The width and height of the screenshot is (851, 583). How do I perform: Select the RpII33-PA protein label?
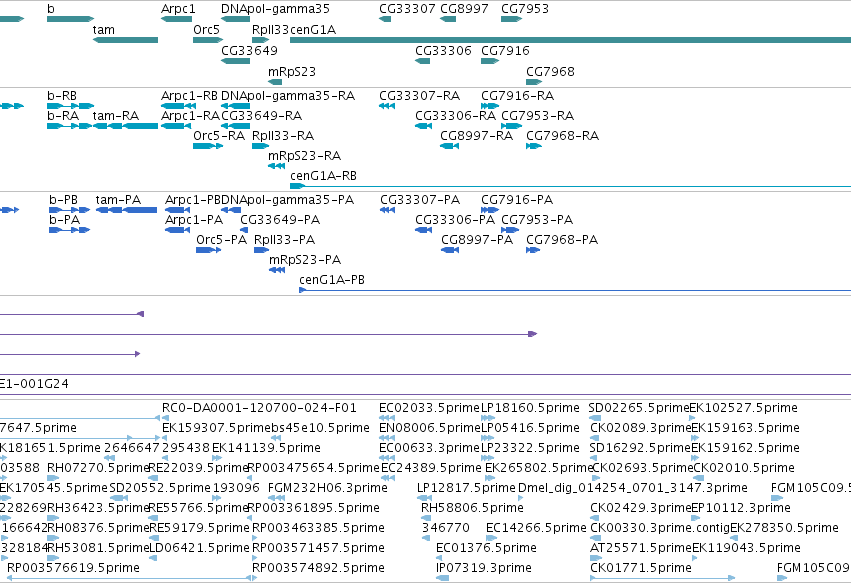click(x=284, y=240)
